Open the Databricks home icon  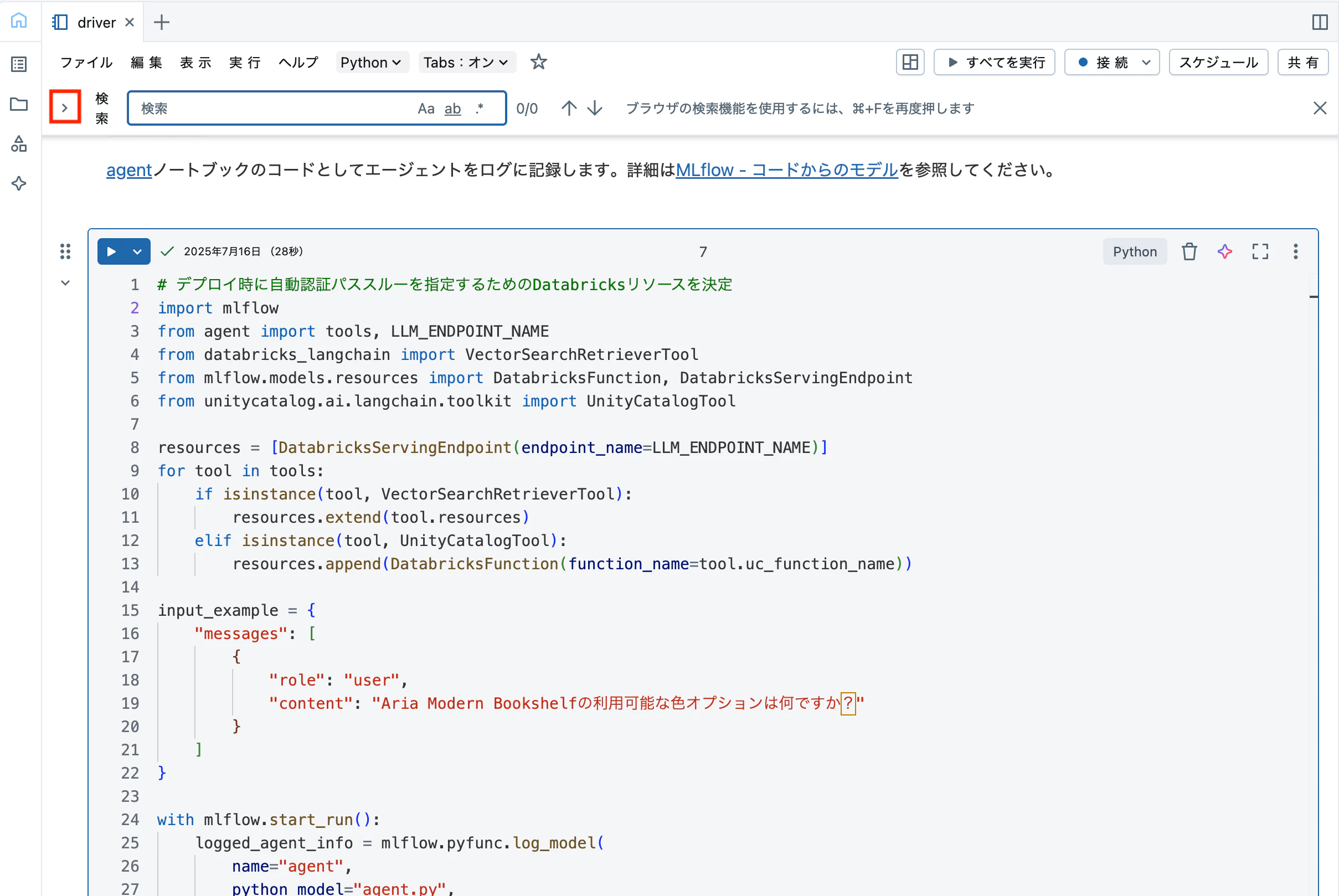tap(19, 21)
